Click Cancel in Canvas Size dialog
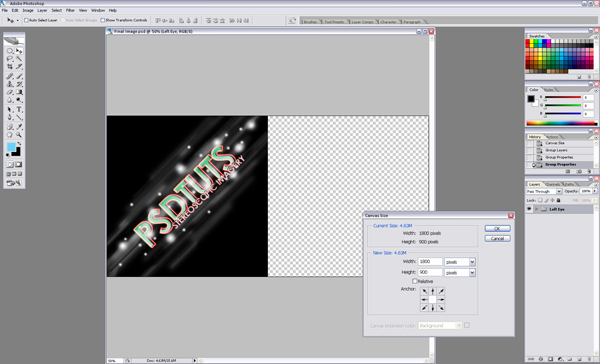 (497, 238)
